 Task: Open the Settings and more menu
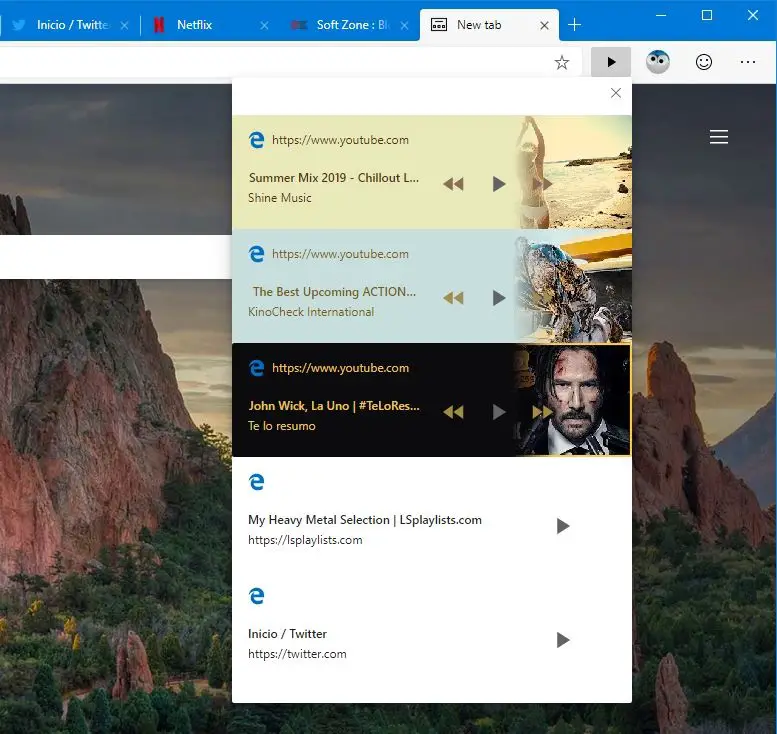click(x=747, y=62)
